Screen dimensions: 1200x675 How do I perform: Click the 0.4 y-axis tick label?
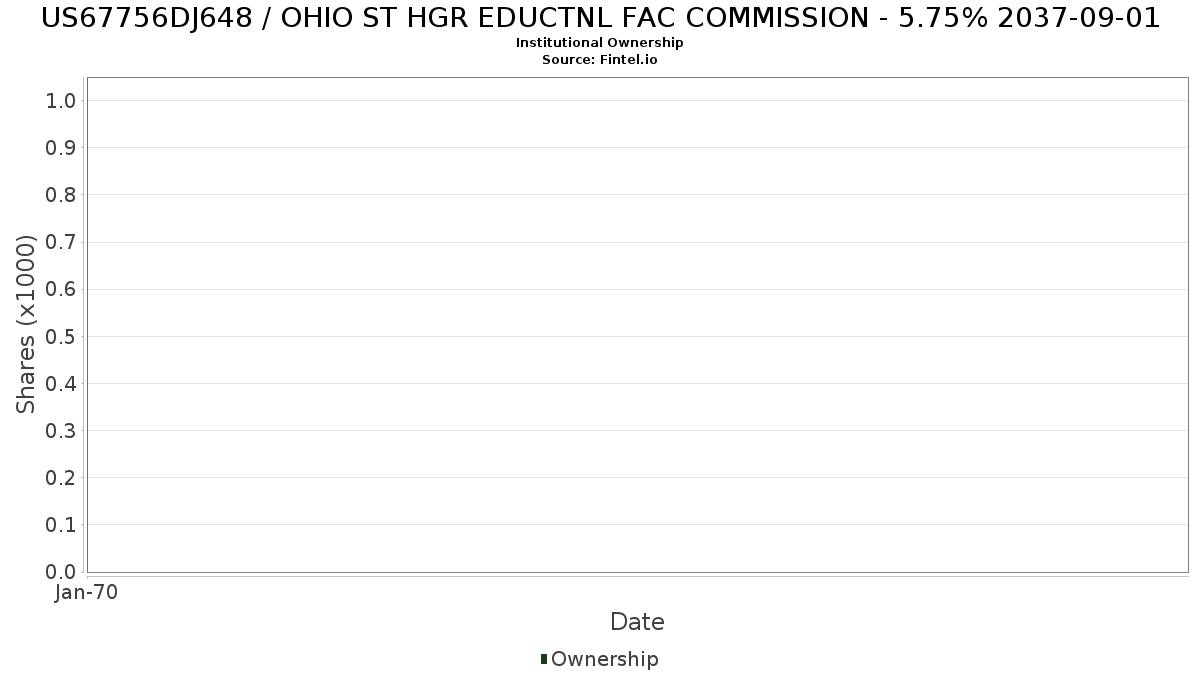pos(61,383)
